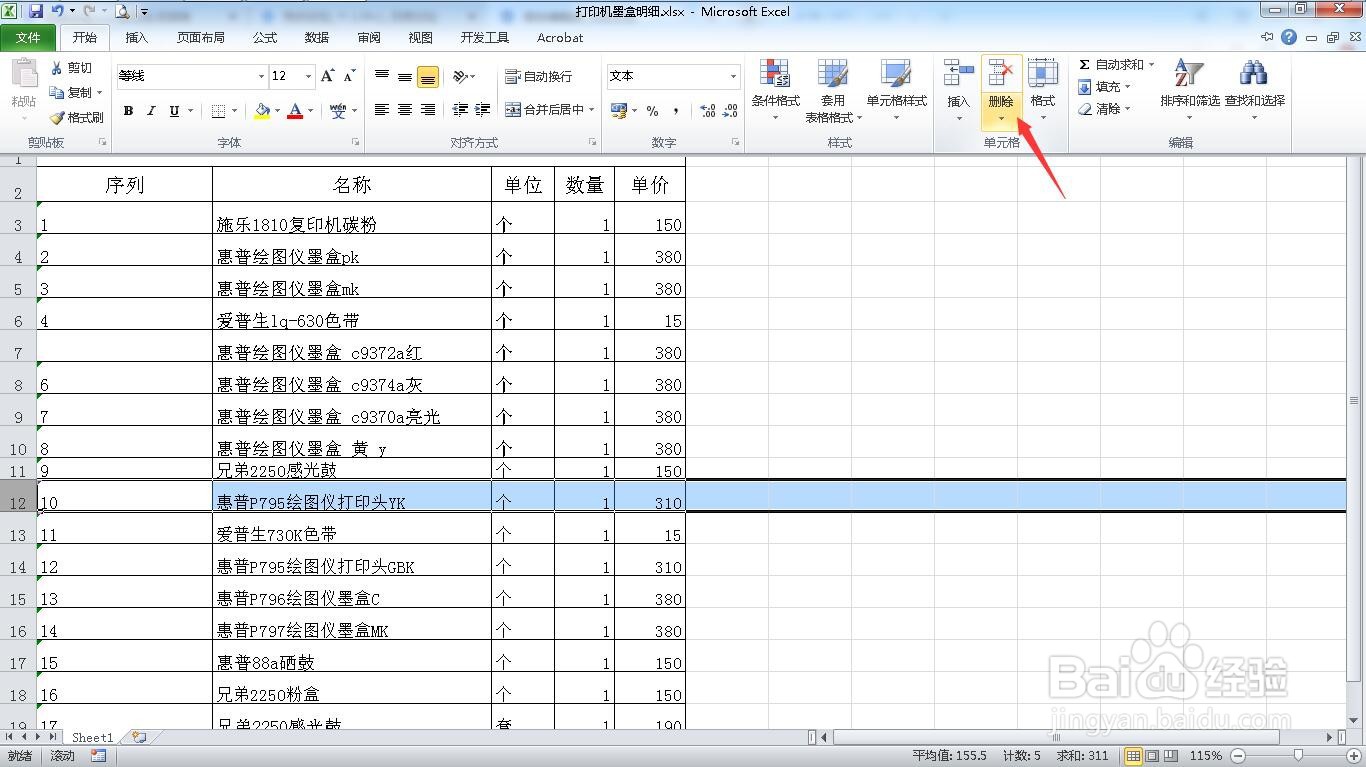
Task: Increase decimal places icon
Action: pos(707,111)
